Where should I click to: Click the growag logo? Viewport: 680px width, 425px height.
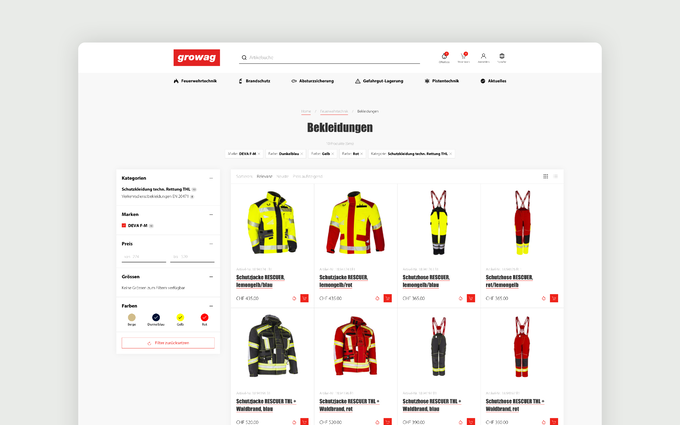196,57
